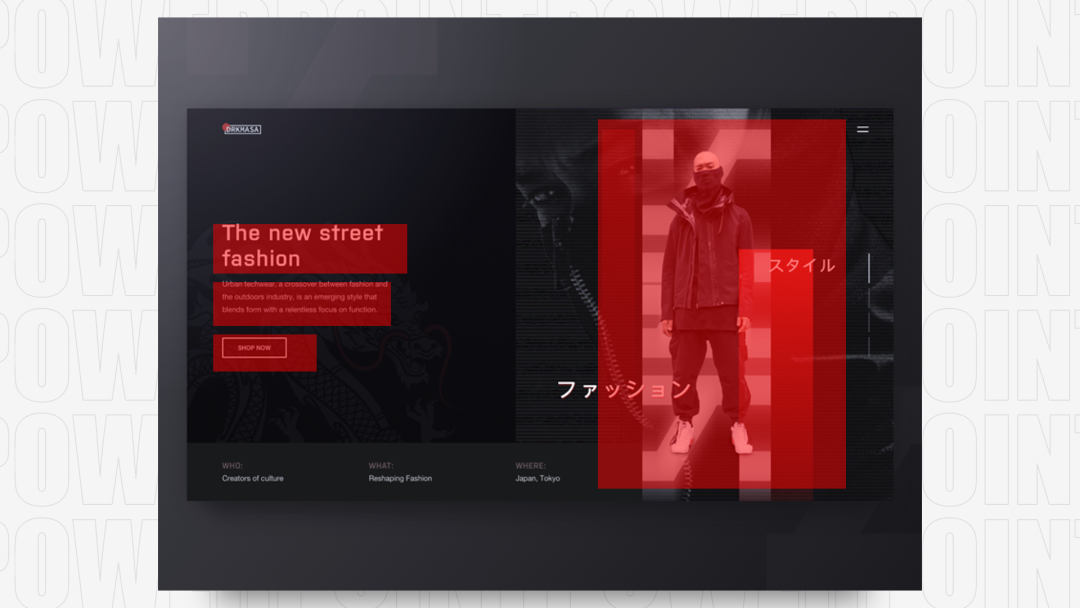Click the 'WHERE:' label
Viewport: 1080px width, 608px height.
530,465
